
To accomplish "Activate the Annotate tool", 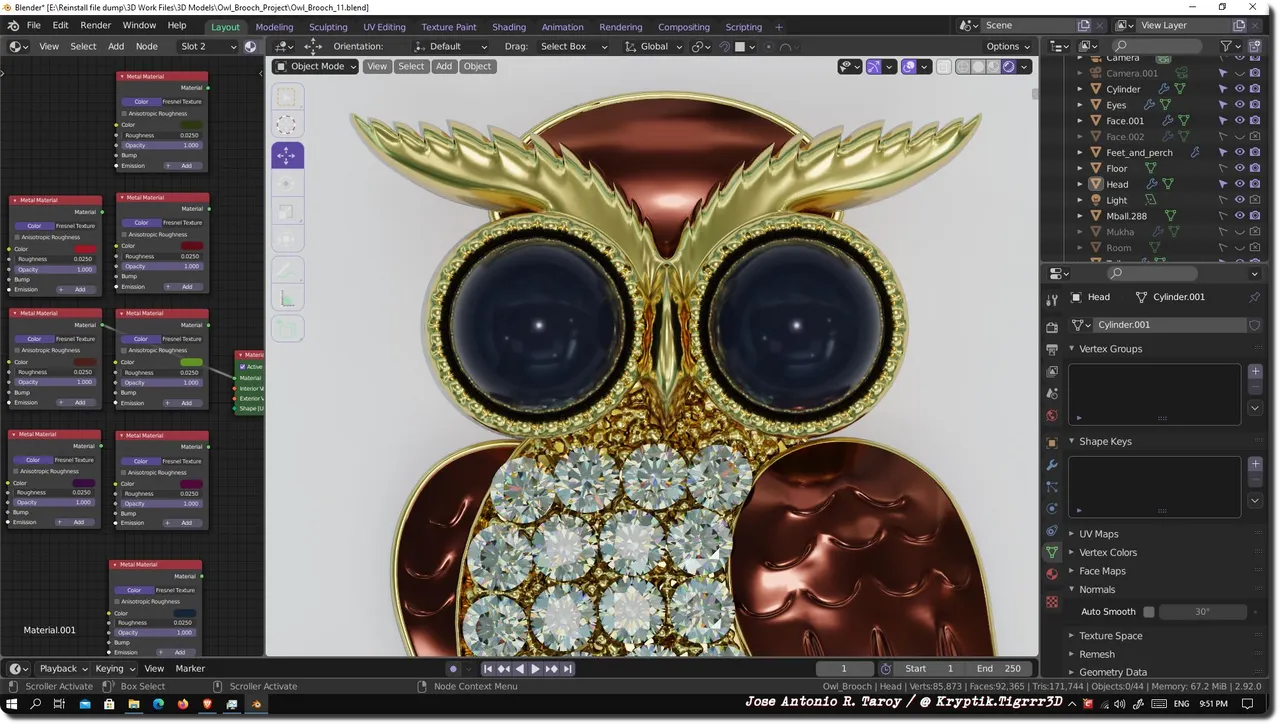I will tap(287, 270).
